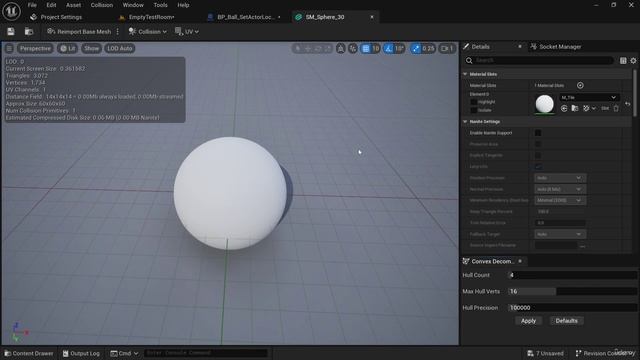Open the Content Drawer
Image resolution: width=640 pixels, height=360 pixels.
[x=29, y=353]
